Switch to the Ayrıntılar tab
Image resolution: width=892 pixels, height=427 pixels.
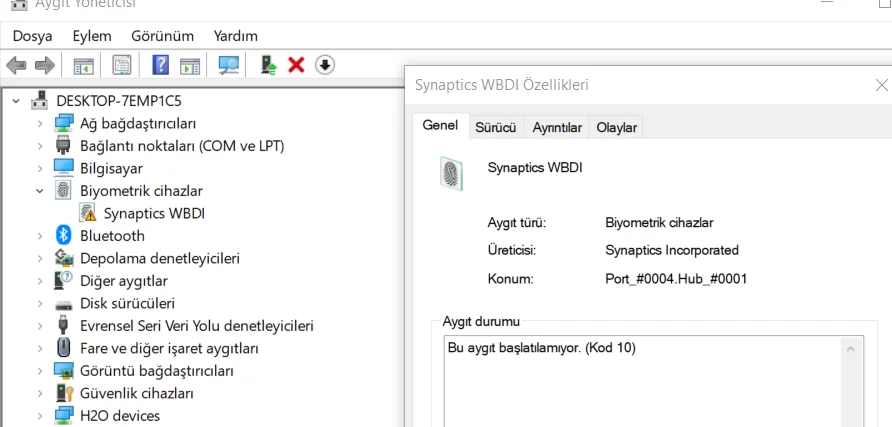coord(557,128)
